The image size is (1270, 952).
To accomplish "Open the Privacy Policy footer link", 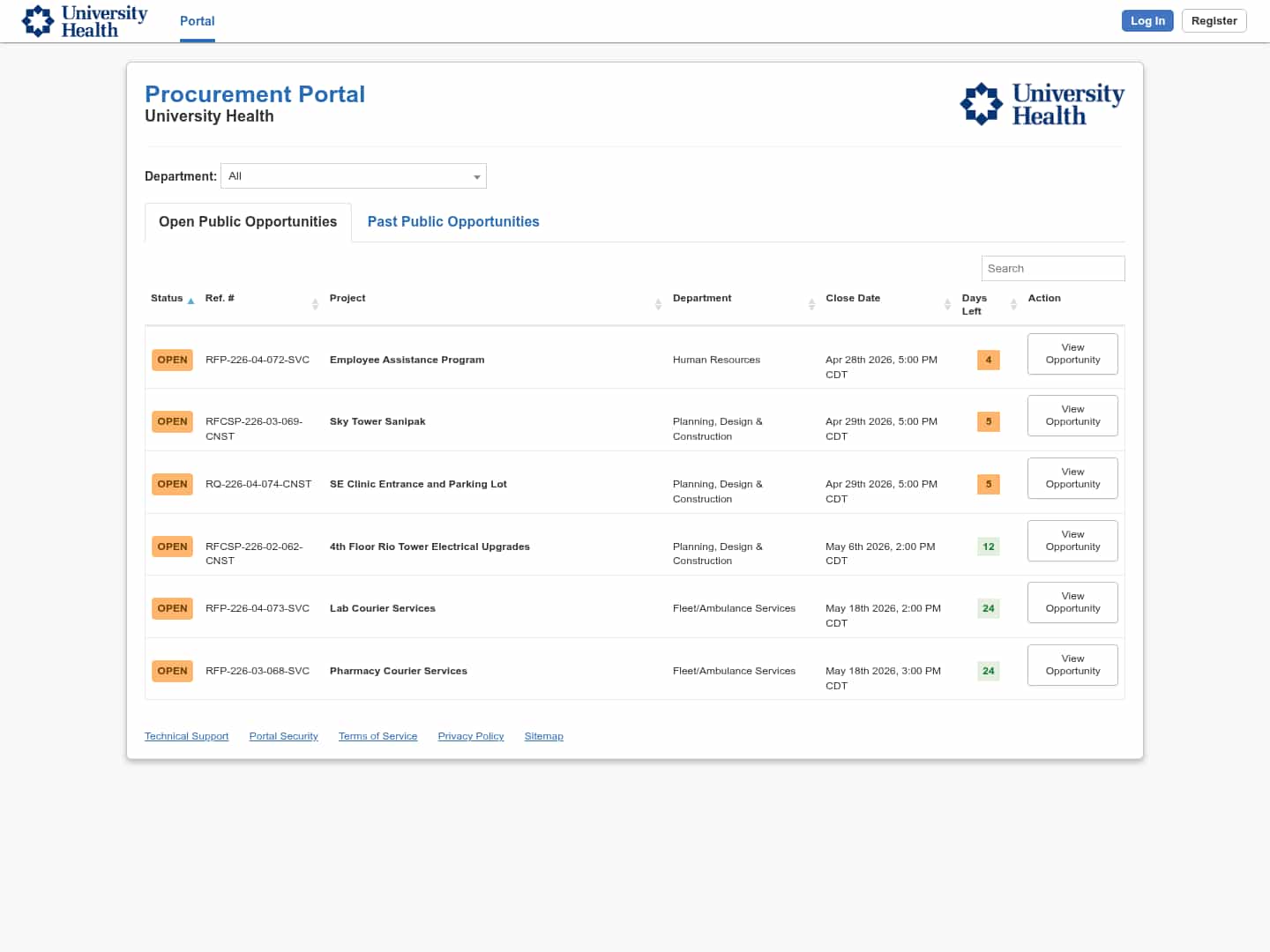I will 471,737.
